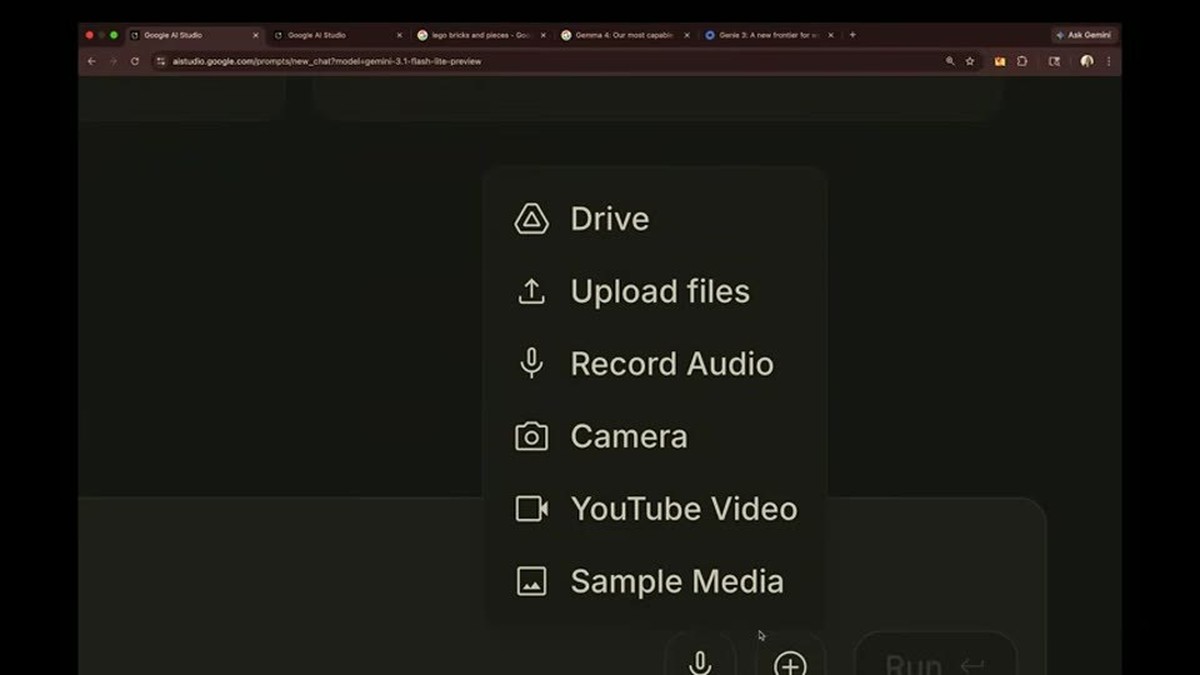Open the browser extensions puzzle icon
Viewport: 1200px width, 675px height.
[x=1022, y=61]
